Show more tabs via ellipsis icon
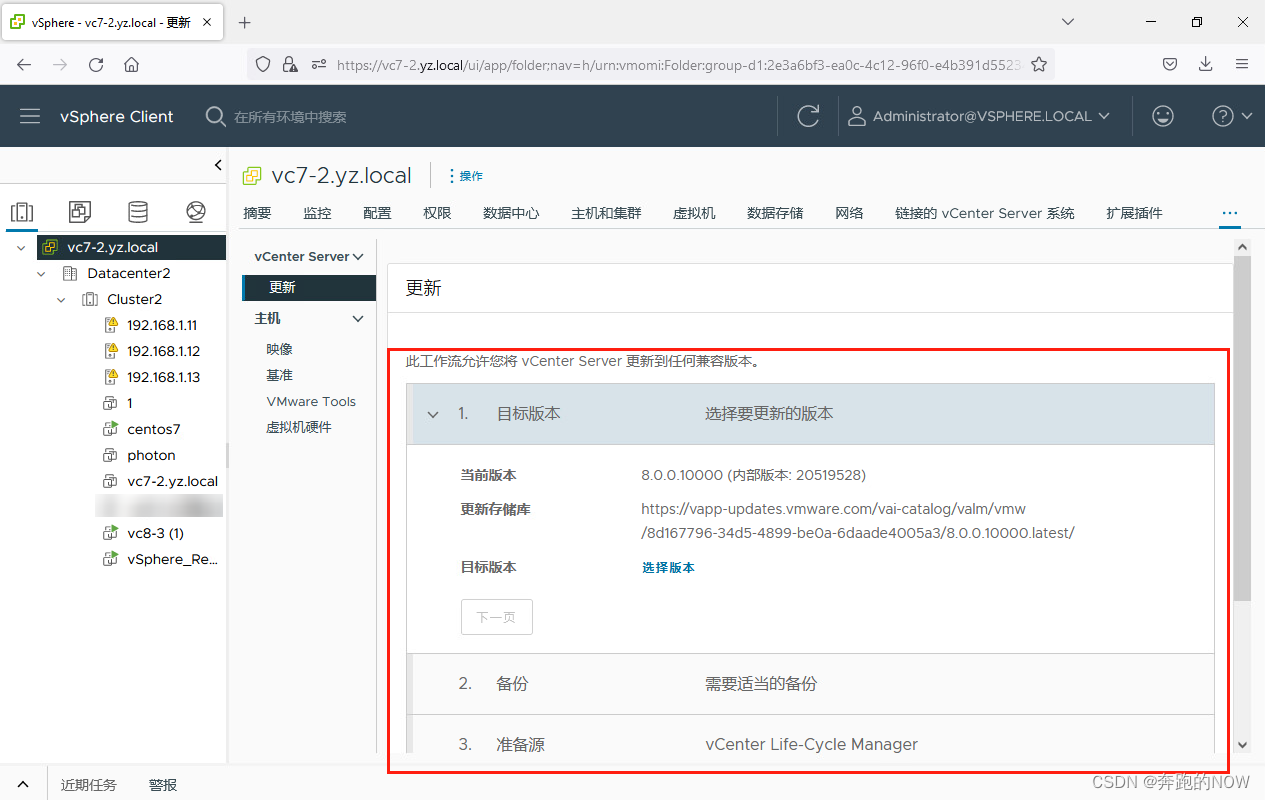Image resolution: width=1265 pixels, height=800 pixels. pyautogui.click(x=1230, y=213)
